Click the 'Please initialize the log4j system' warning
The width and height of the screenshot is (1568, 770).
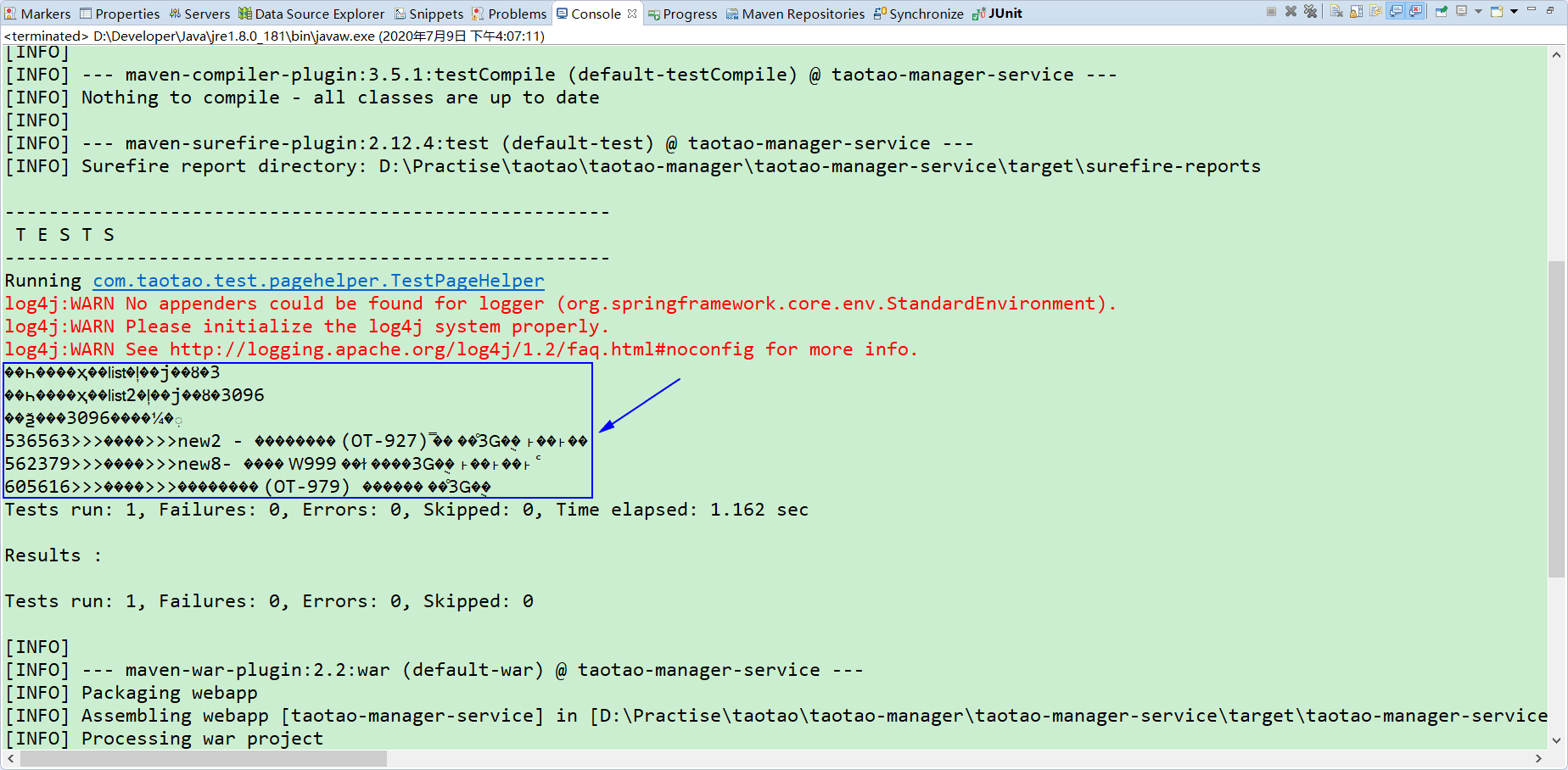(x=307, y=326)
